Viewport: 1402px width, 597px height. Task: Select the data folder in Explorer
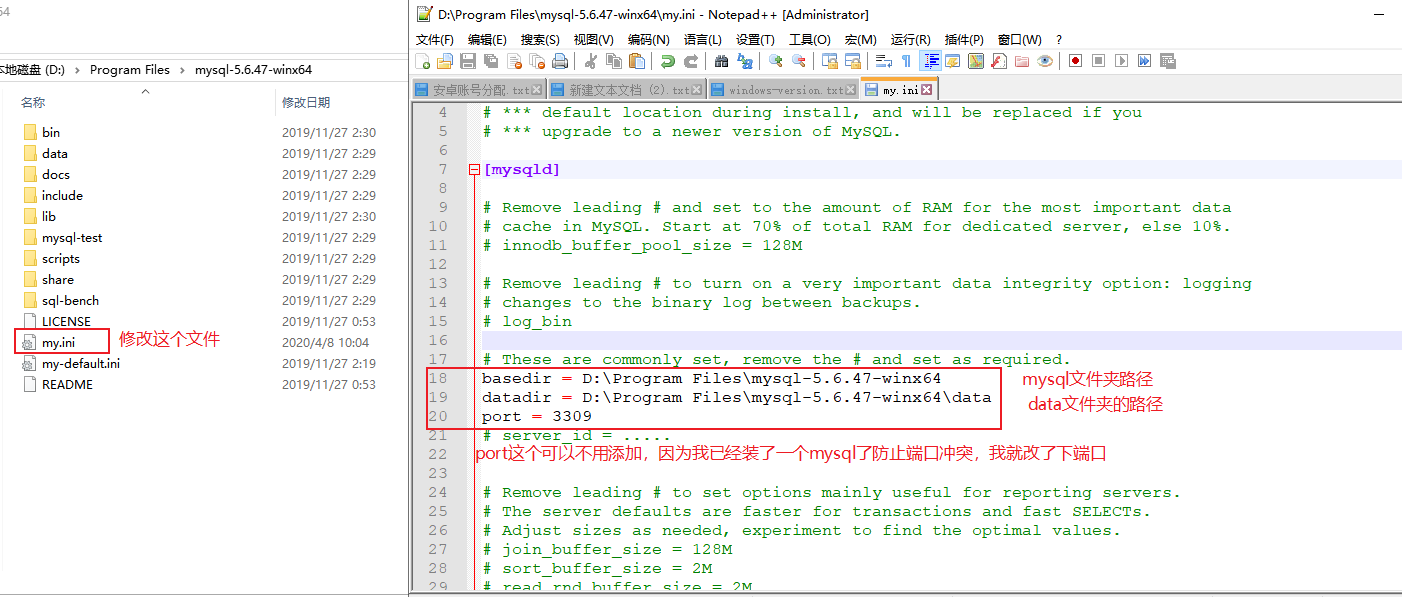55,153
